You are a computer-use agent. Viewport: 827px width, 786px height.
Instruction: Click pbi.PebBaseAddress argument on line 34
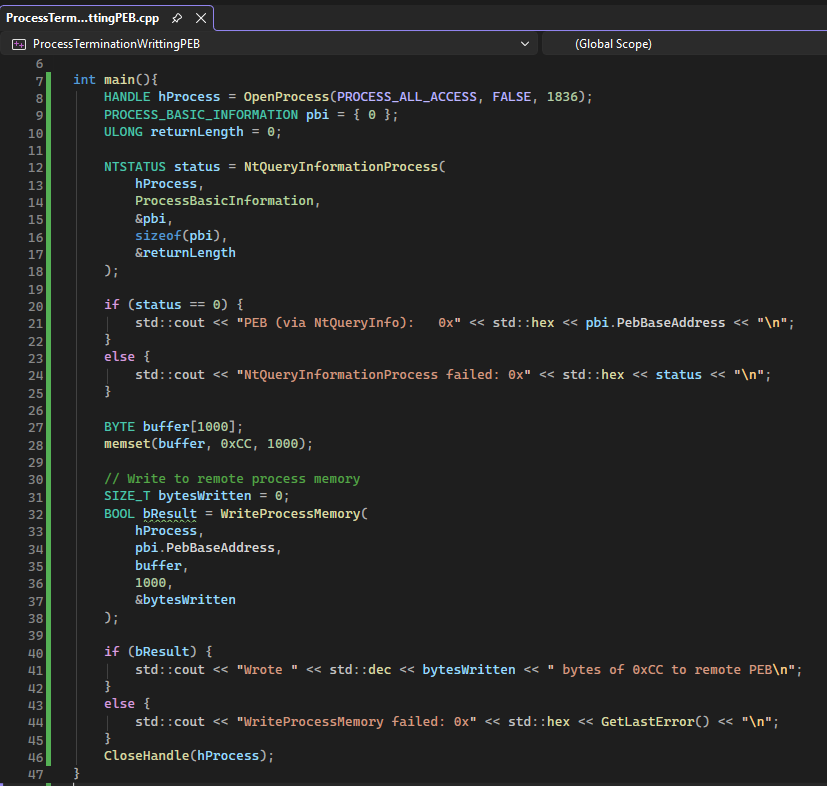click(x=205, y=548)
